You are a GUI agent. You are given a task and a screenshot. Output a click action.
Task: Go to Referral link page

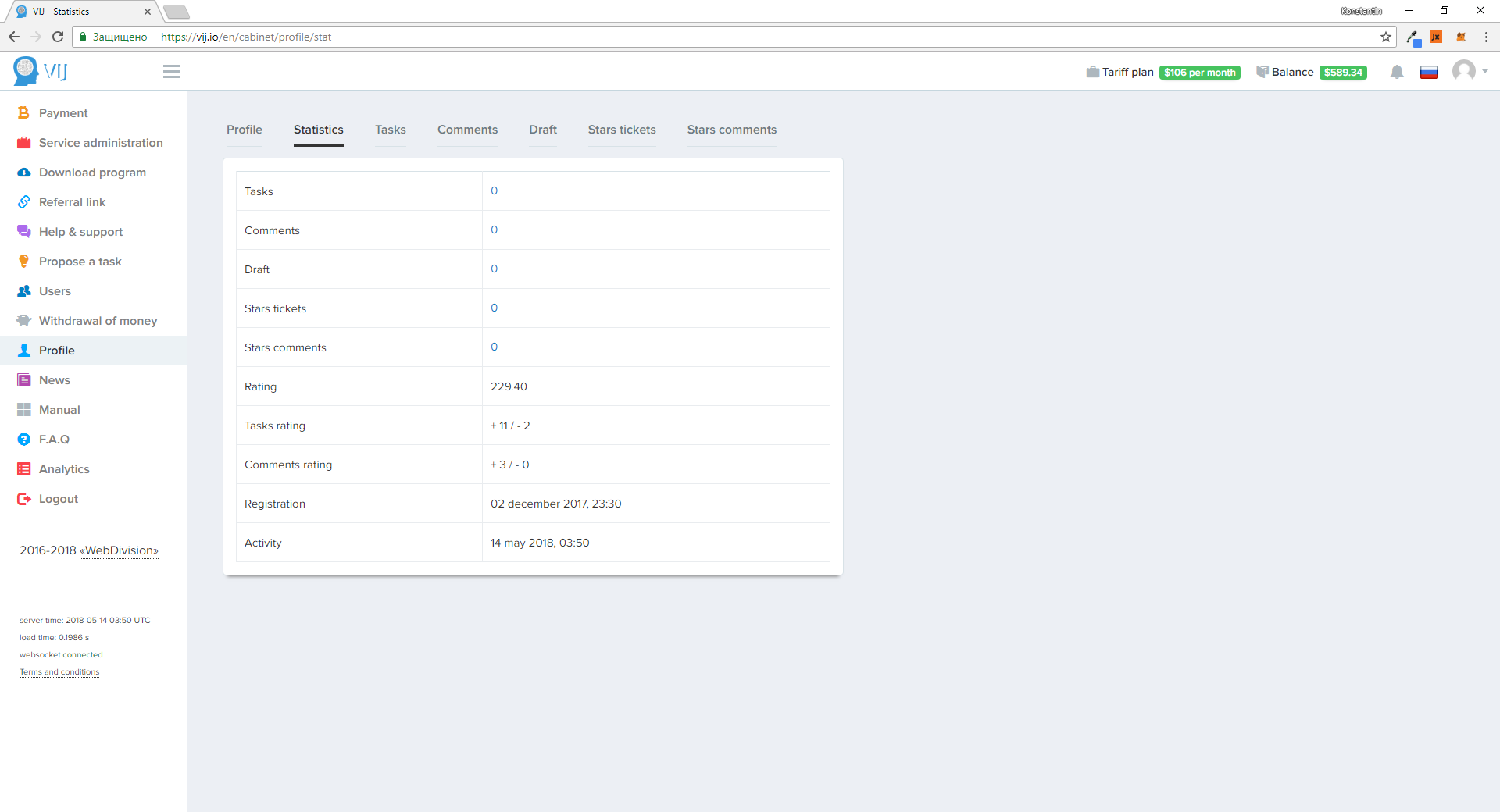(x=72, y=202)
